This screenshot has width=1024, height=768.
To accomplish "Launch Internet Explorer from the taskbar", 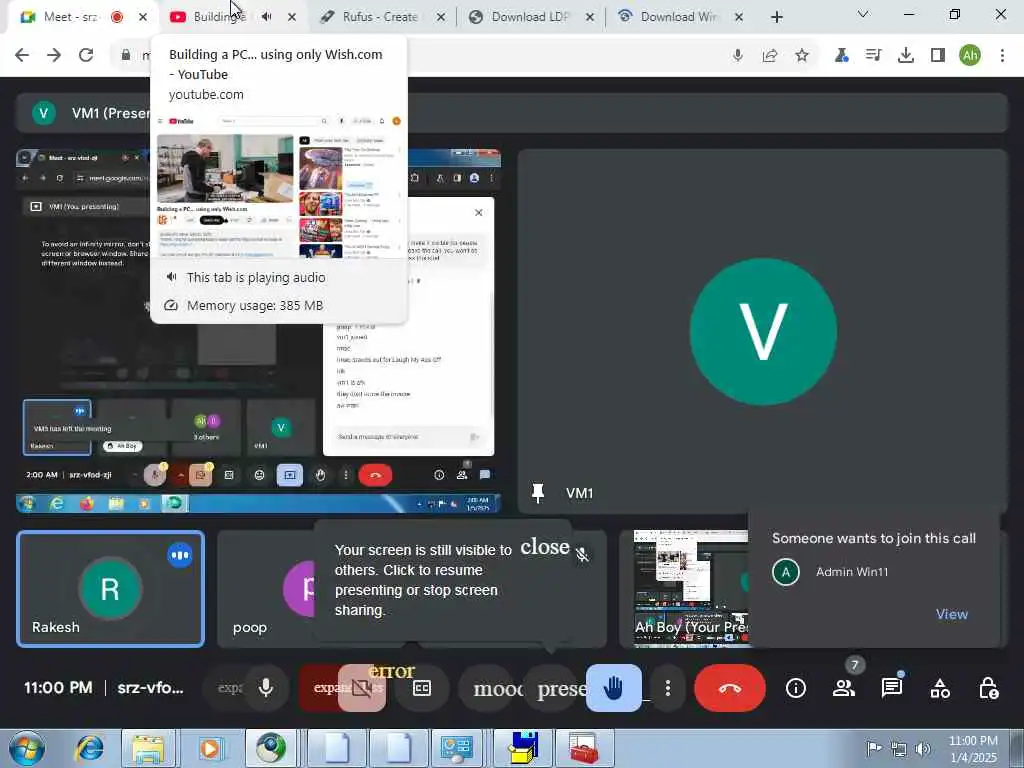I will [89, 749].
